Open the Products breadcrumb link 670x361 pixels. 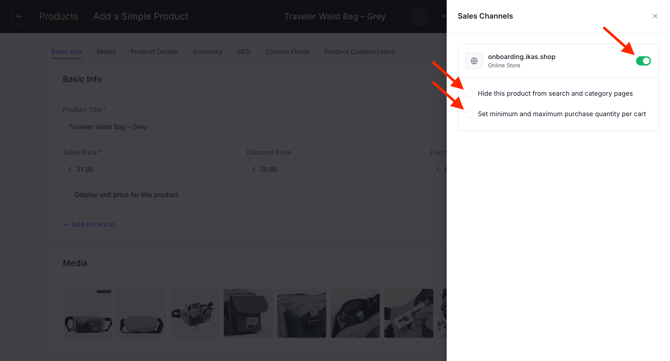tap(59, 16)
